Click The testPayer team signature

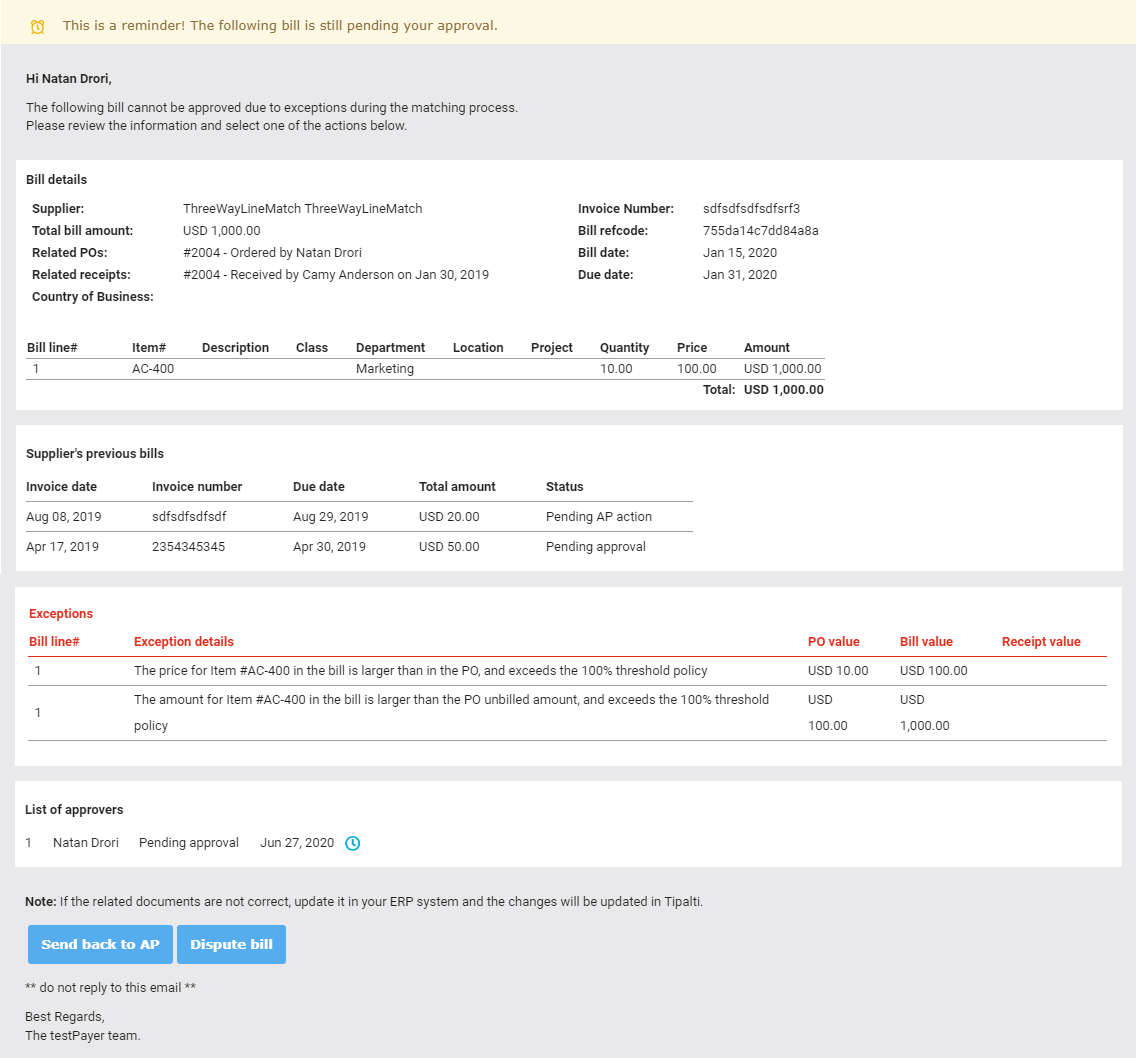[83, 1036]
